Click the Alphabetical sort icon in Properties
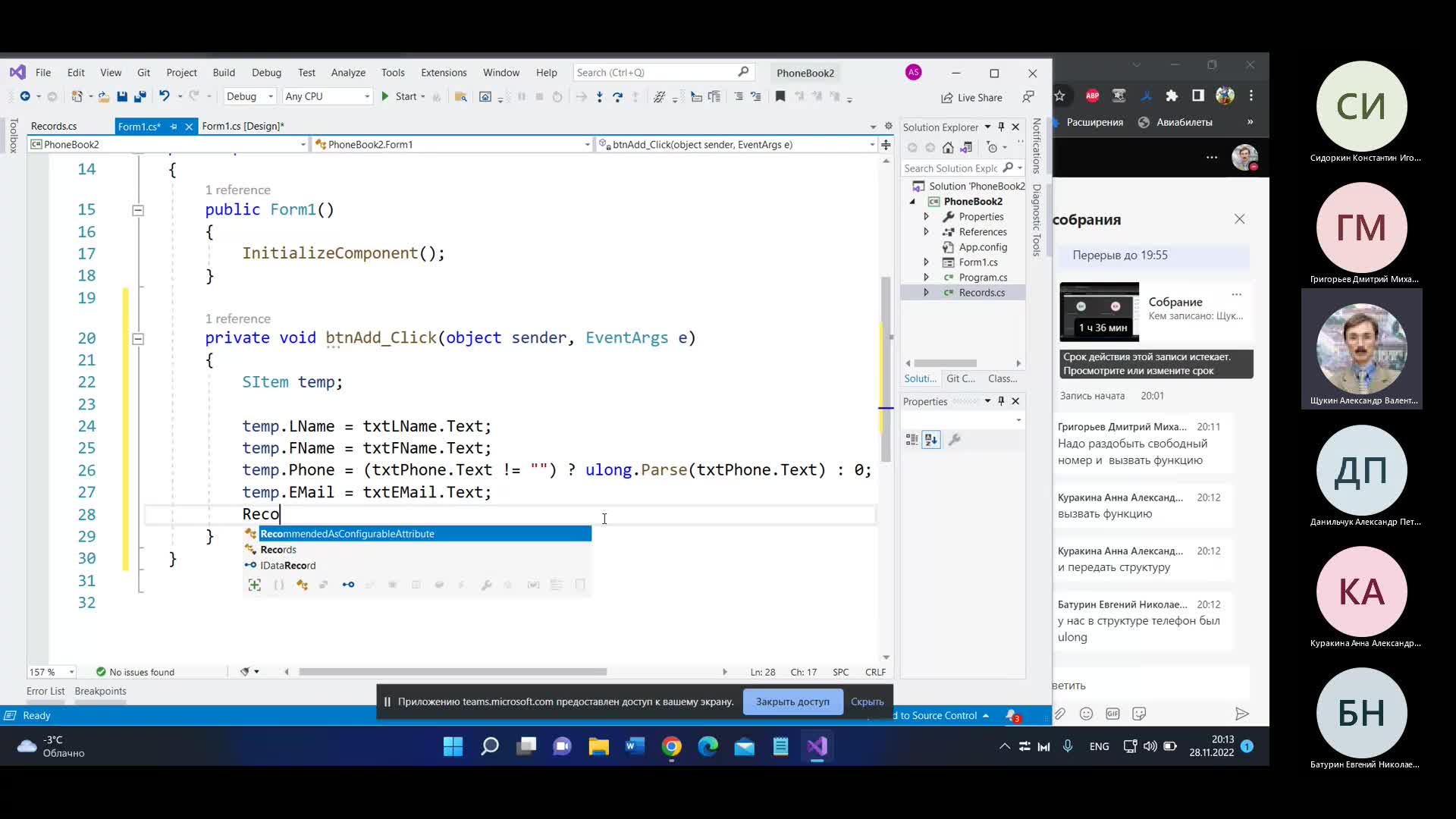This screenshot has width=1456, height=819. (931, 439)
